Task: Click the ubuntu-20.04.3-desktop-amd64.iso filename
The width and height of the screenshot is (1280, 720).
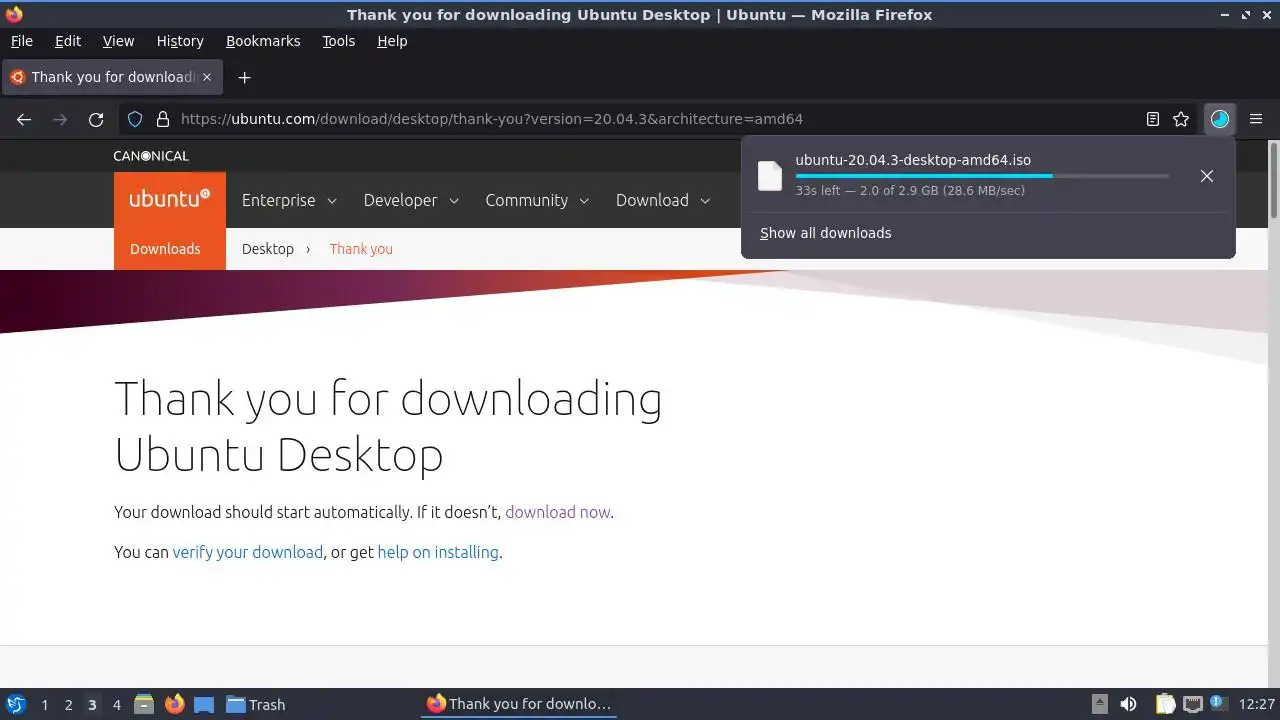Action: click(913, 160)
